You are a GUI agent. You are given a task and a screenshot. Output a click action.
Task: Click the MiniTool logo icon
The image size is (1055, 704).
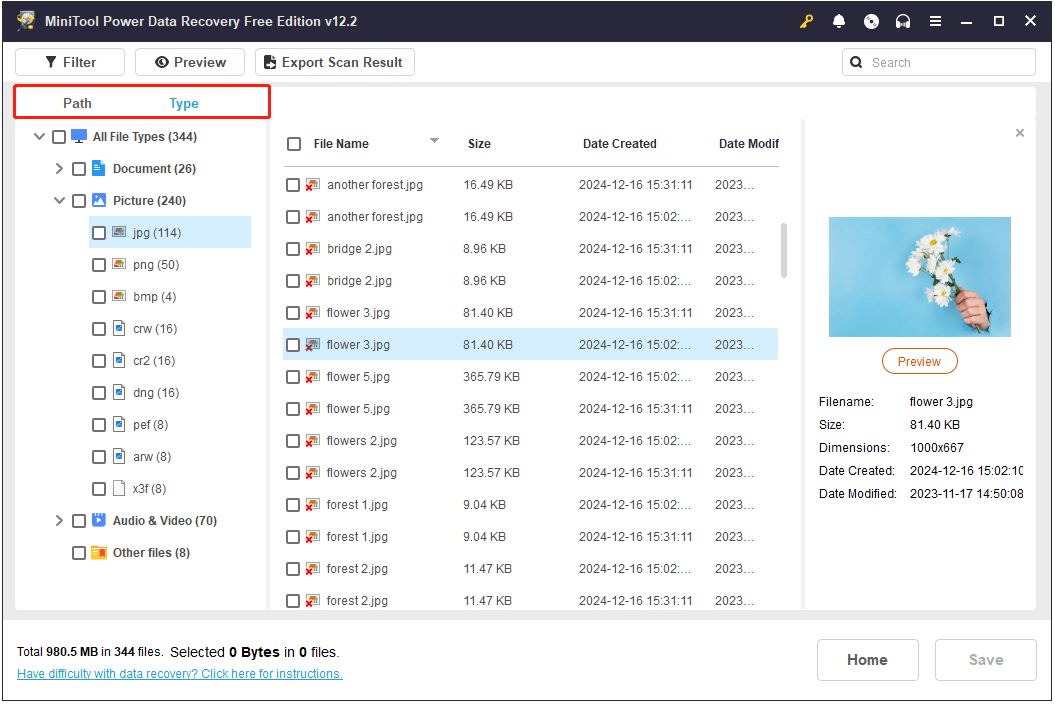tap(25, 20)
